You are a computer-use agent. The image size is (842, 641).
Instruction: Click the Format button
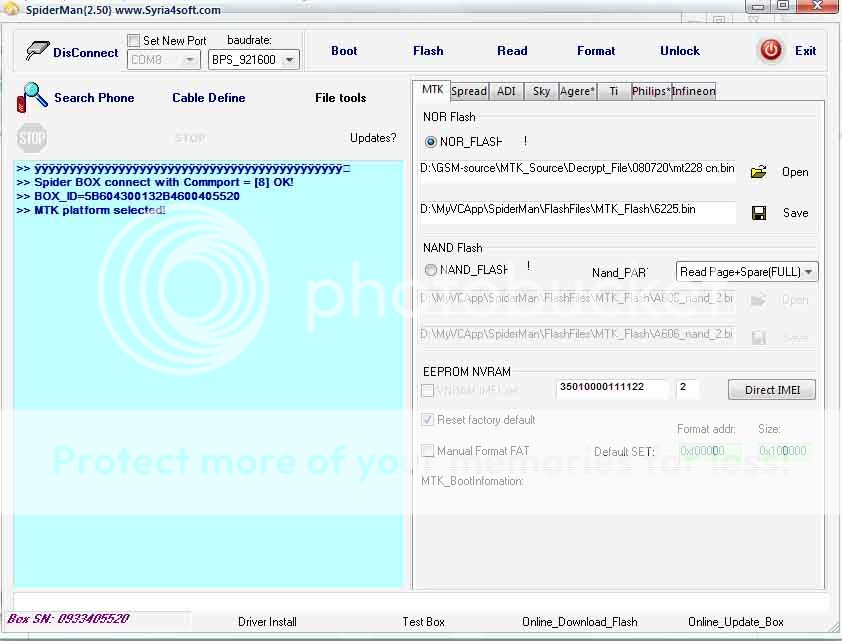pos(596,51)
